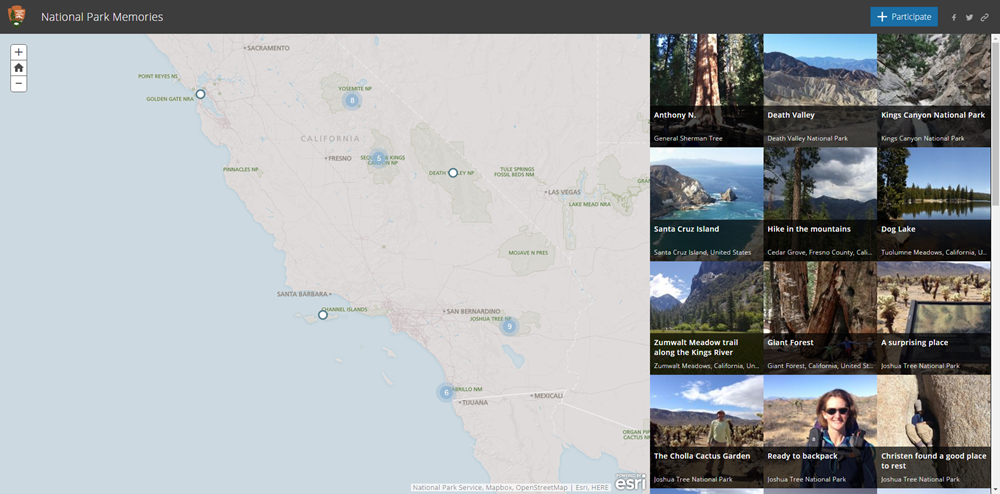
Task: Click the Tijuana label on the map
Action: 475,402
